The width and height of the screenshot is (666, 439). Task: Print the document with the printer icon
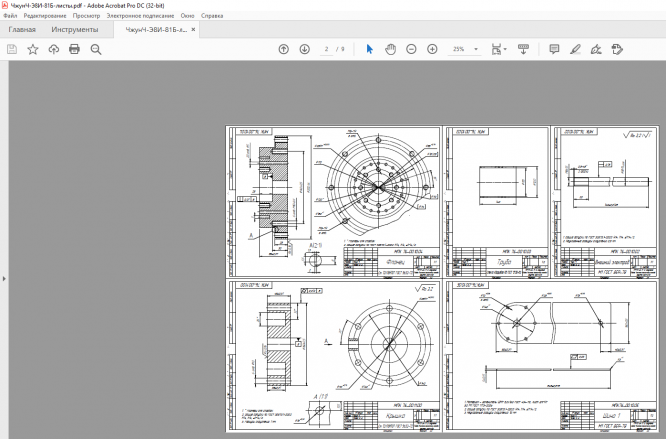[x=74, y=49]
